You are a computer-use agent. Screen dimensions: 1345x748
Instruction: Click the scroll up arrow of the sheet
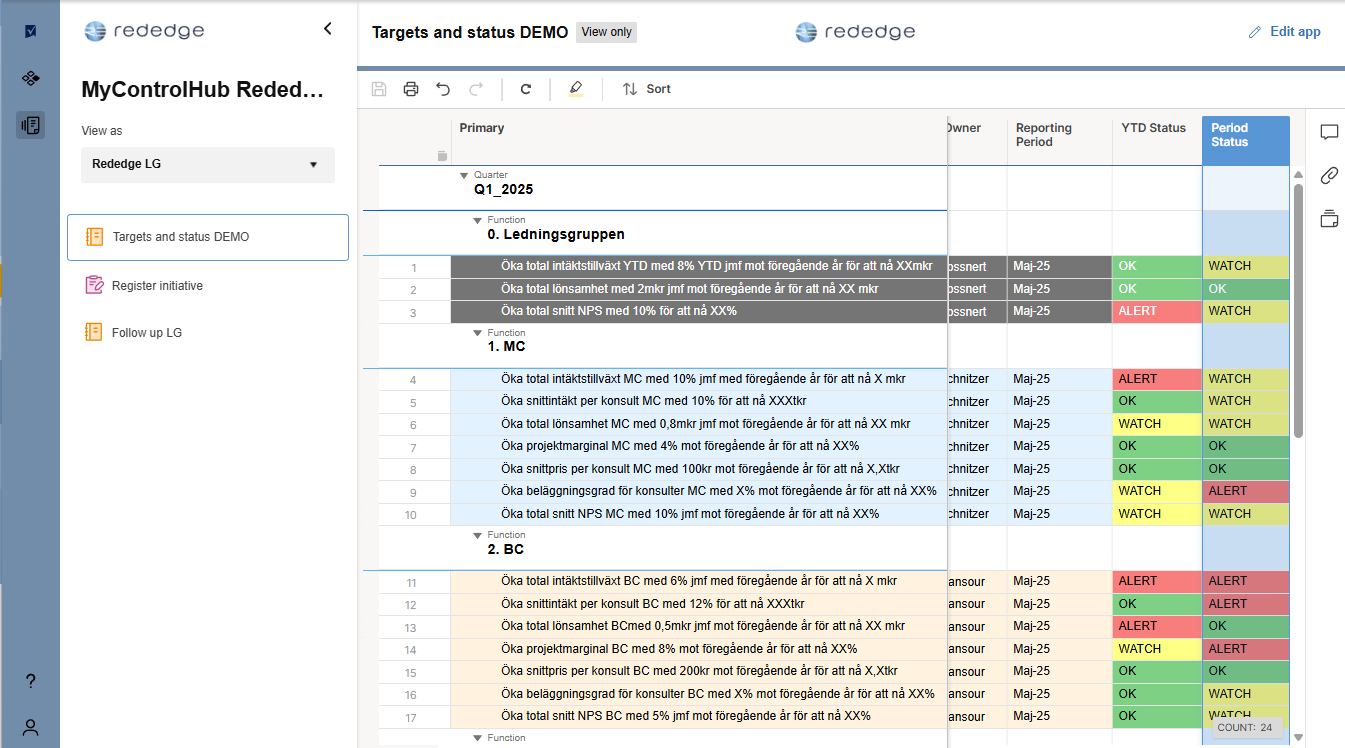[1299, 175]
